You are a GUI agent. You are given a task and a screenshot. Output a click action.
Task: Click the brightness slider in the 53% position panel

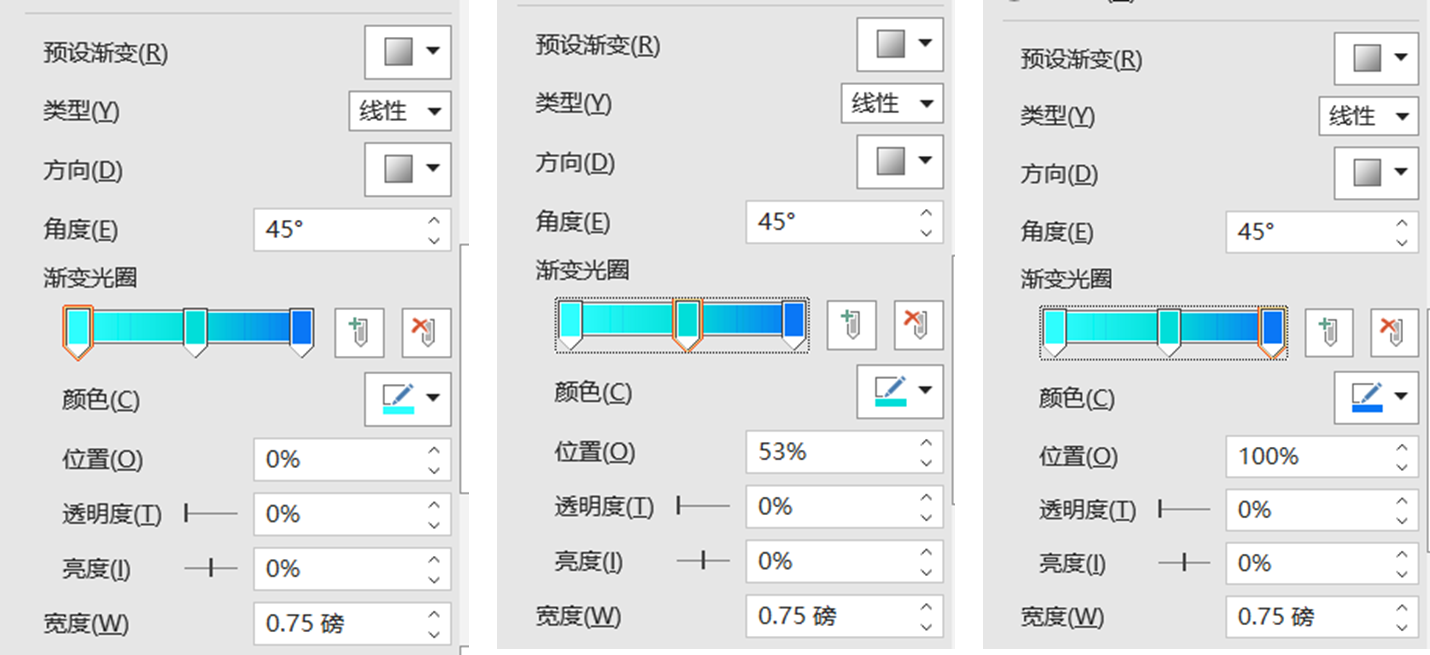[x=703, y=561]
